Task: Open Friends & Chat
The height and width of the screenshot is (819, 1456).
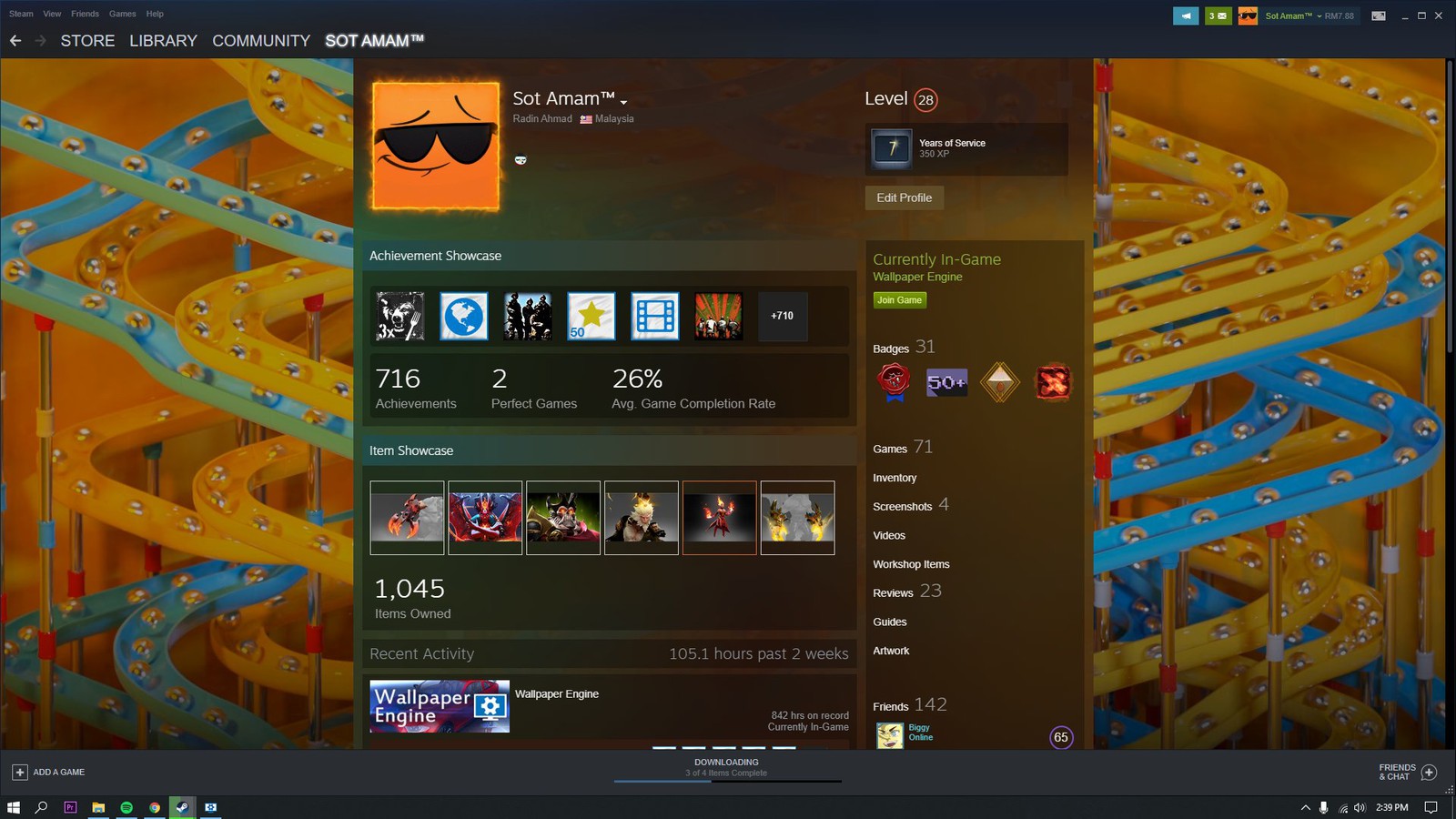Action: (1407, 772)
